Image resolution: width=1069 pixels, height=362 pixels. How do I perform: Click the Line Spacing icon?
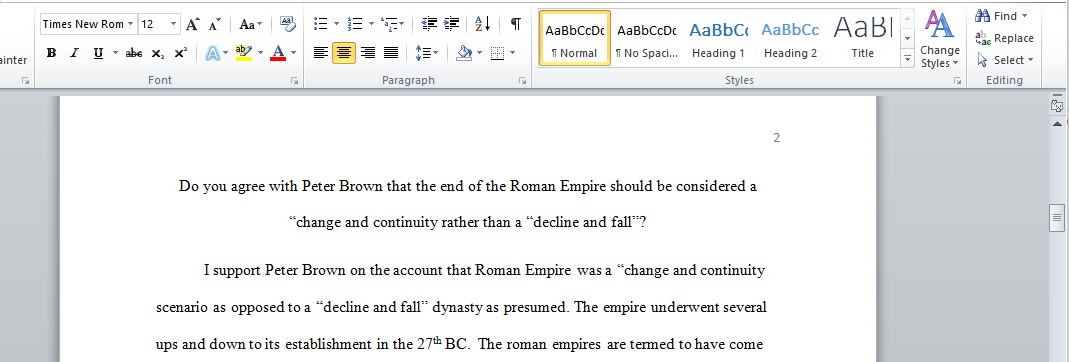(423, 52)
